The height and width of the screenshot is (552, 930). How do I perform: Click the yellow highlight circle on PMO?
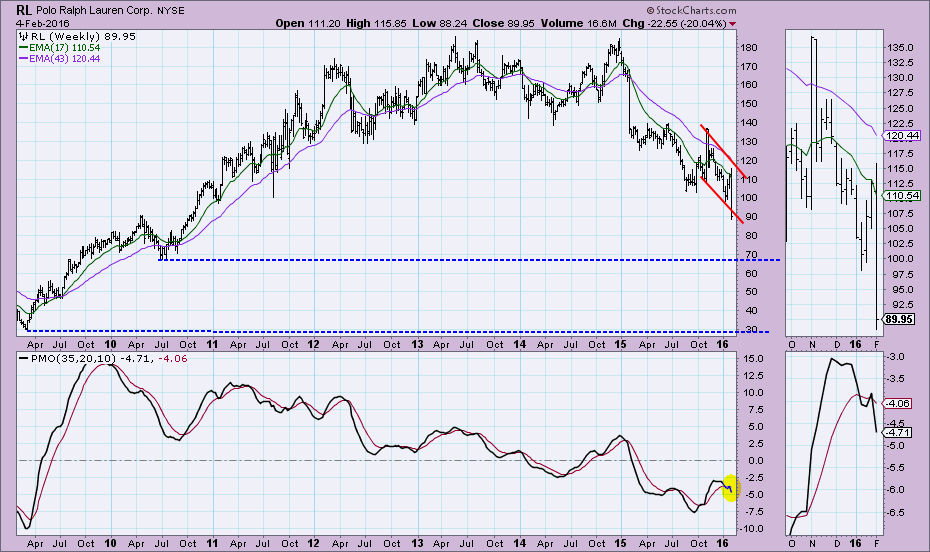tap(729, 487)
